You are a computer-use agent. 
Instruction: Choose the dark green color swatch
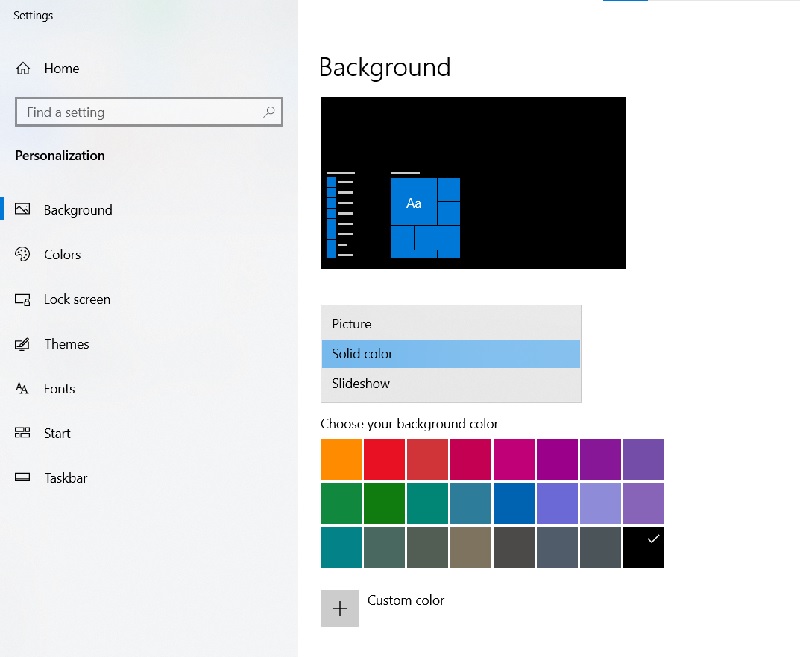point(384,503)
